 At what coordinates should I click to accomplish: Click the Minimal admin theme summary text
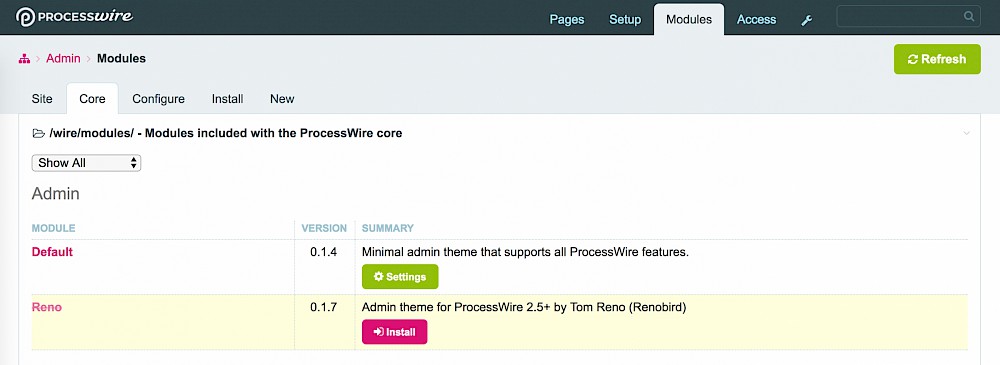click(526, 252)
